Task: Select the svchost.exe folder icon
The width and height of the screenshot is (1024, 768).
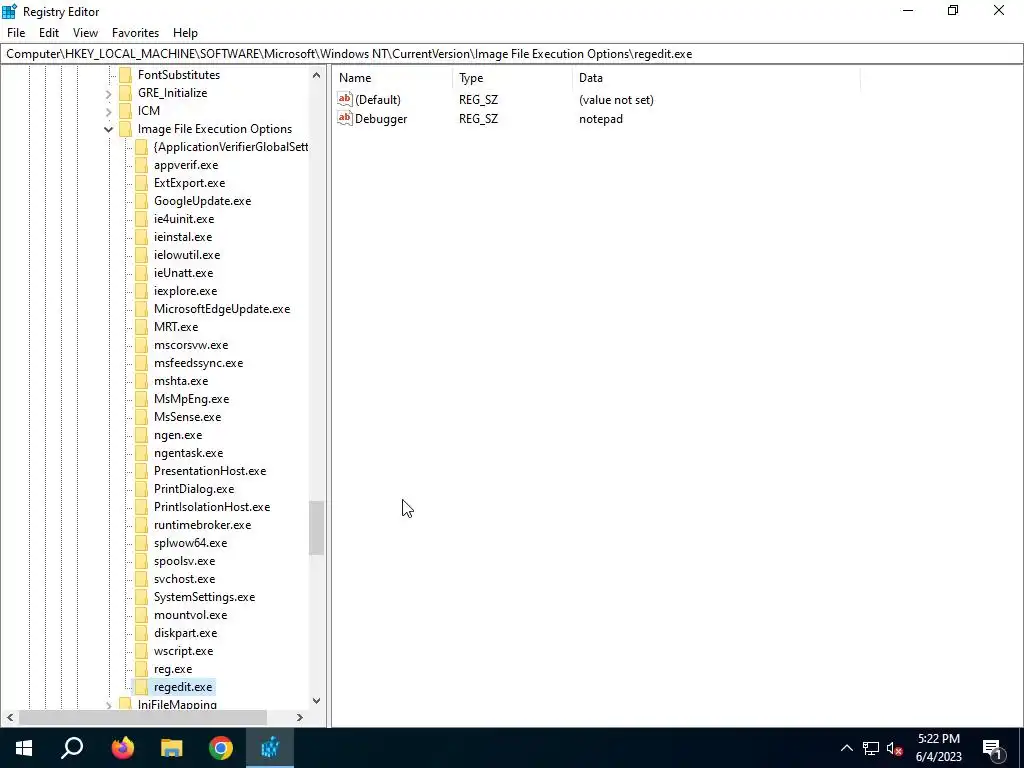Action: (141, 579)
